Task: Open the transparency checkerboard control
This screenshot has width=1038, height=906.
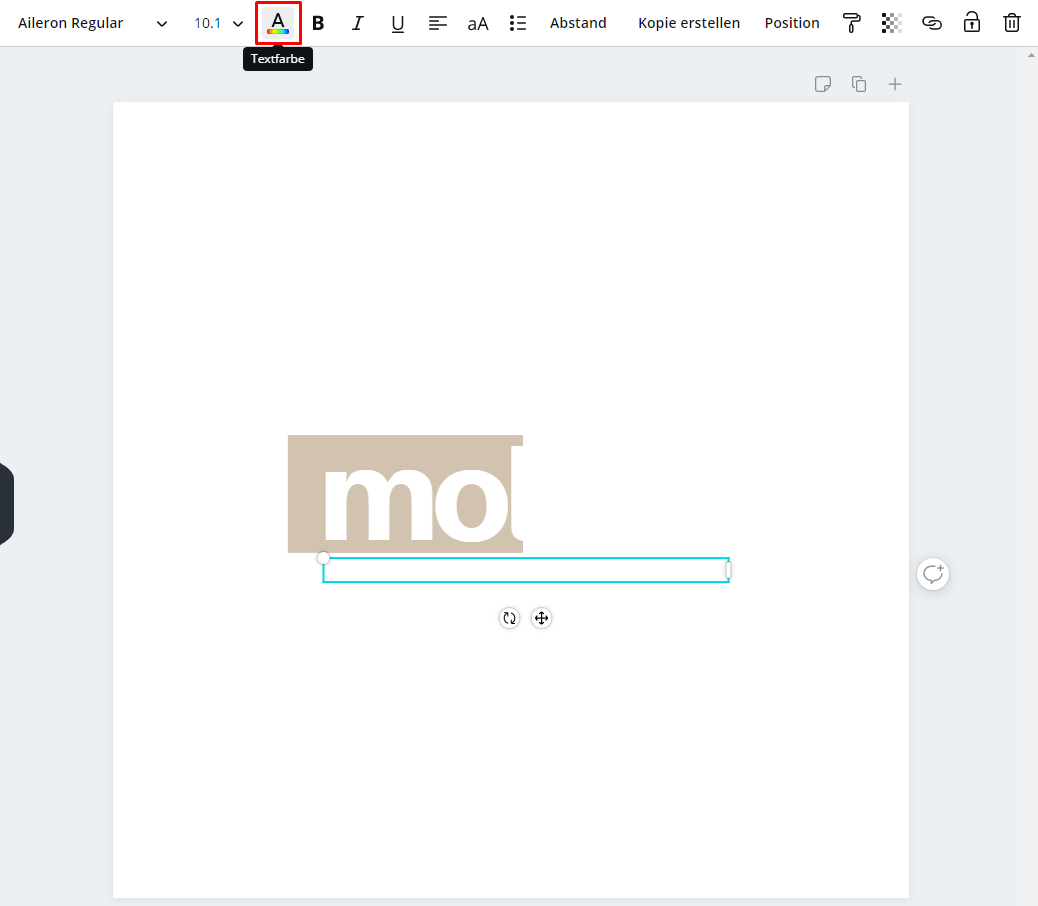Action: (x=892, y=23)
